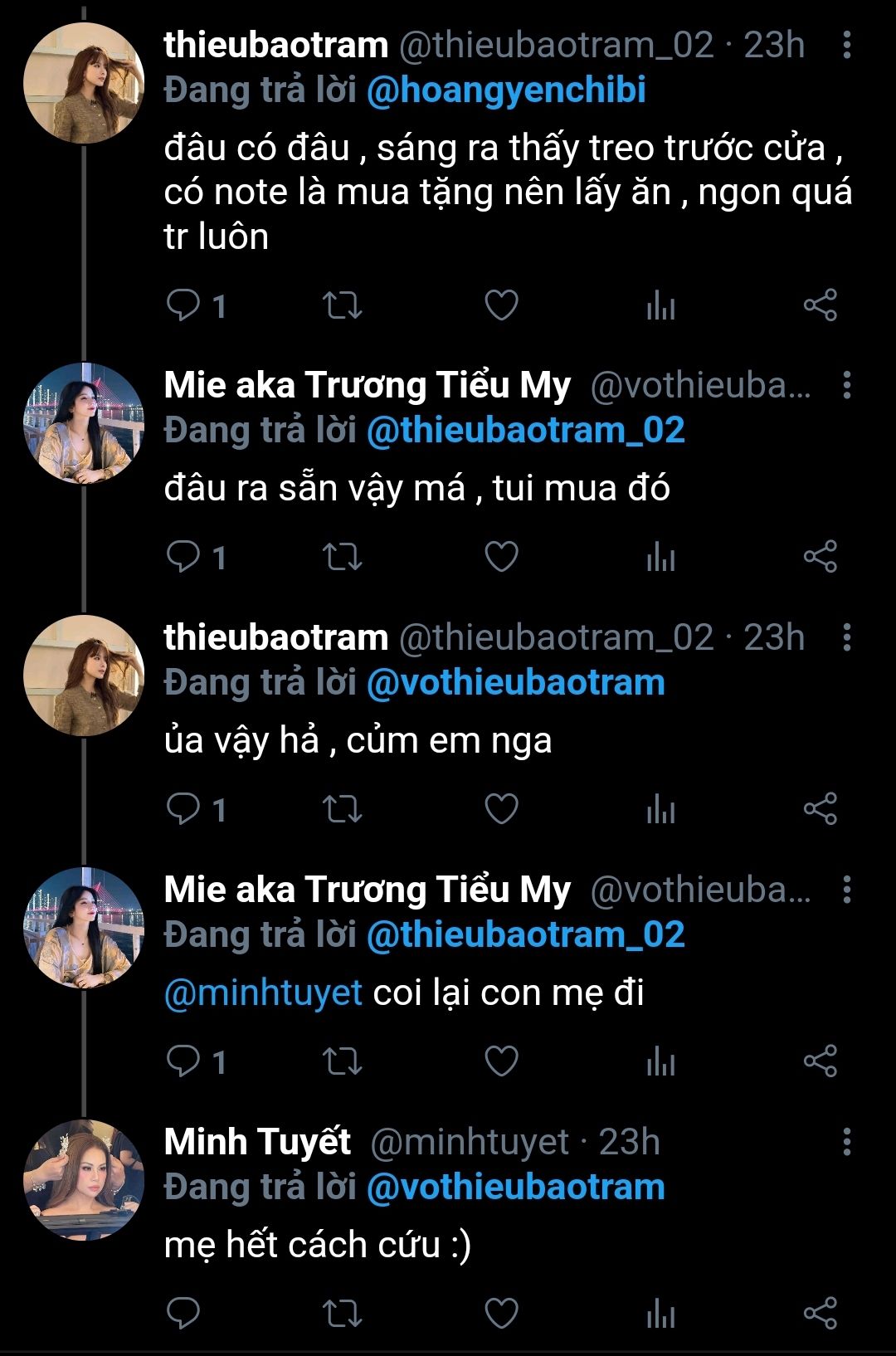Open the @hoangyenchibi profile link
This screenshot has height=1356, width=896.
tap(505, 90)
